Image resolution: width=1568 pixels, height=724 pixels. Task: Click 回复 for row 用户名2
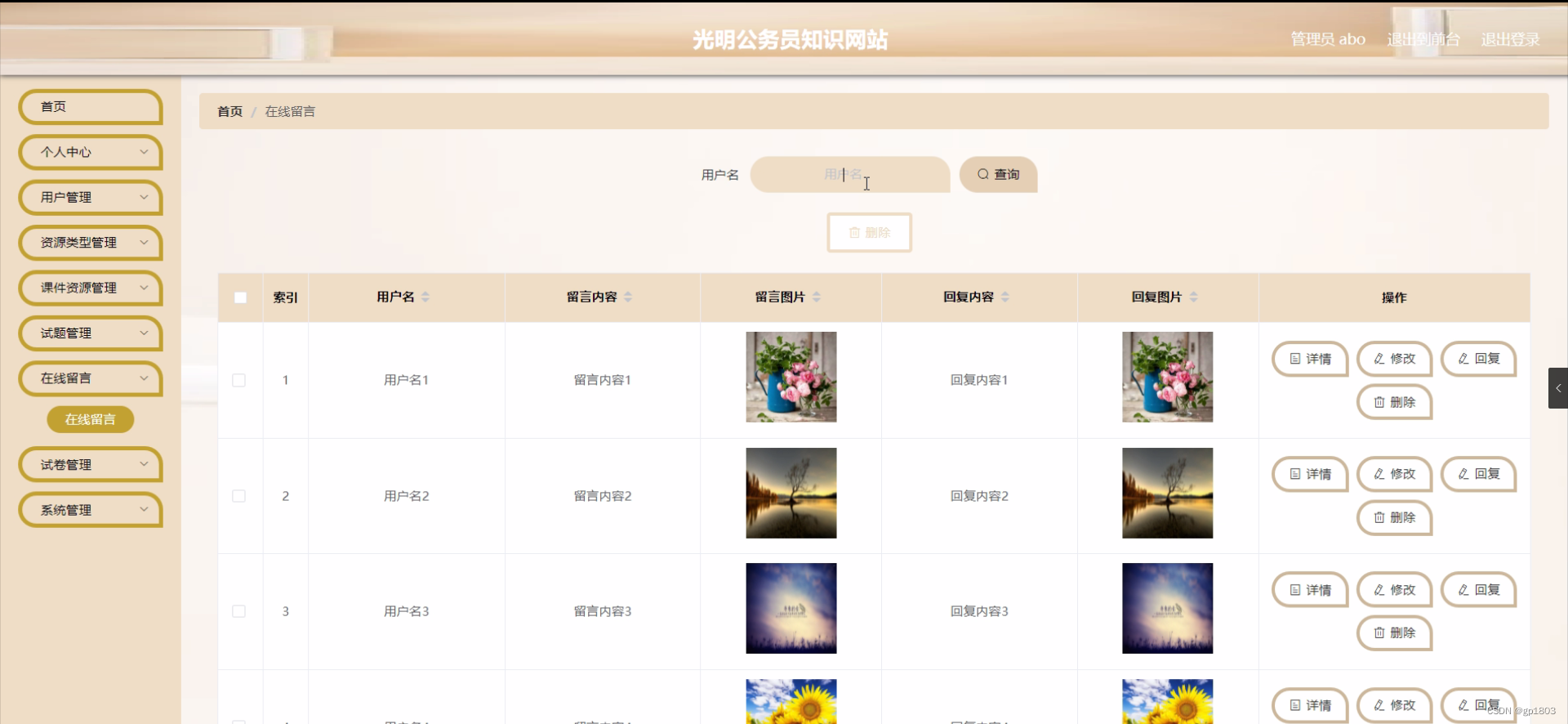click(x=1479, y=474)
